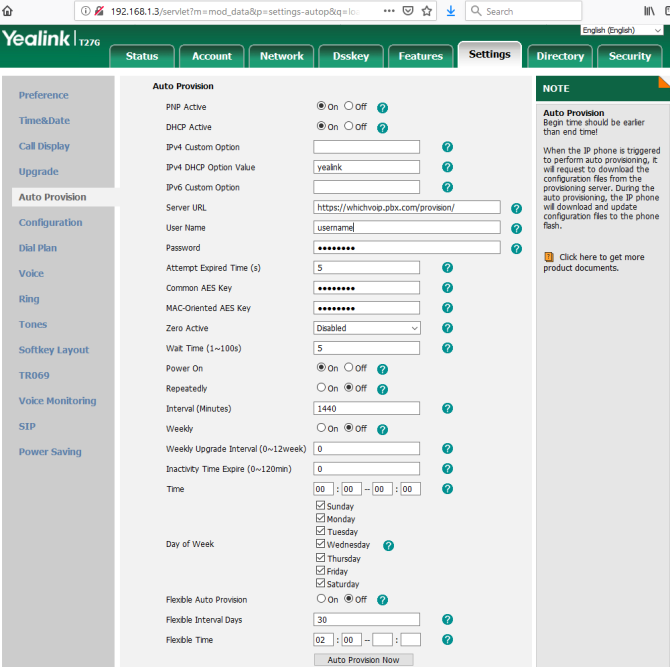This screenshot has width=670, height=667.
Task: Open Time&Date settings in sidebar
Action: pos(44,120)
